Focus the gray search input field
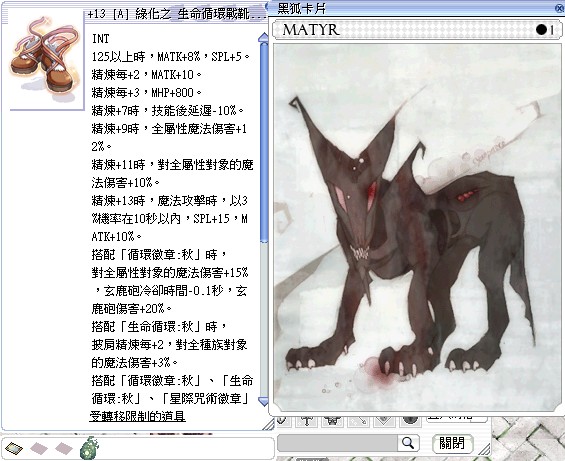 (x=338, y=443)
